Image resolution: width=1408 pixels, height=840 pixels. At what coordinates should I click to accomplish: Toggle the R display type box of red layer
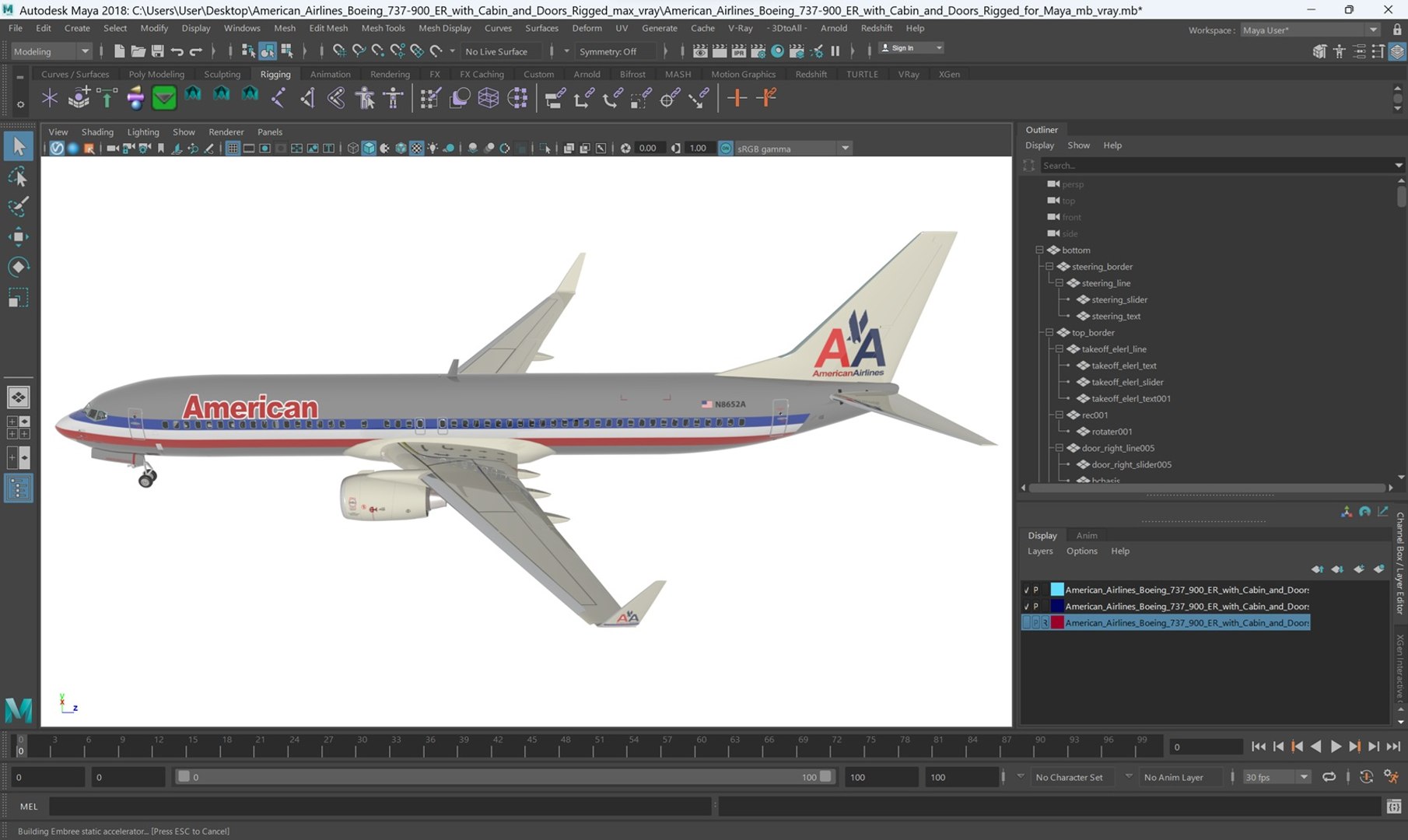click(x=1045, y=622)
